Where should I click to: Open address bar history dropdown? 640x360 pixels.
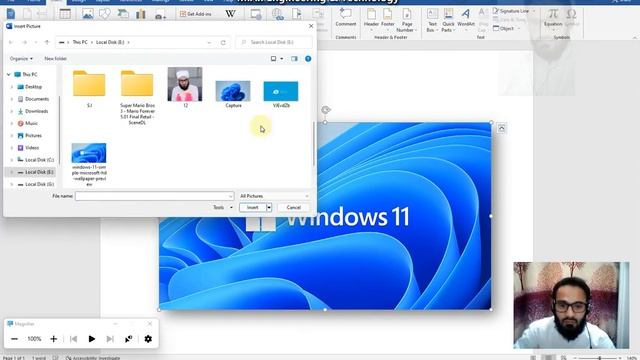[x=209, y=42]
